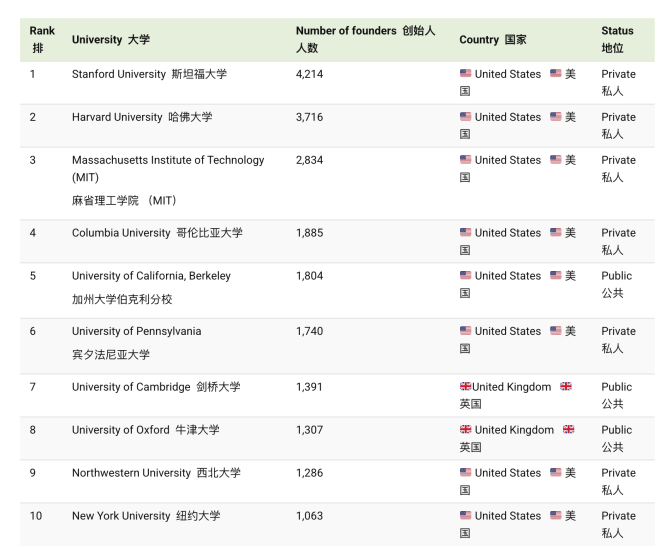The image size is (671, 549).
Task: Click first US flag in MIT row
Action: tap(466, 159)
